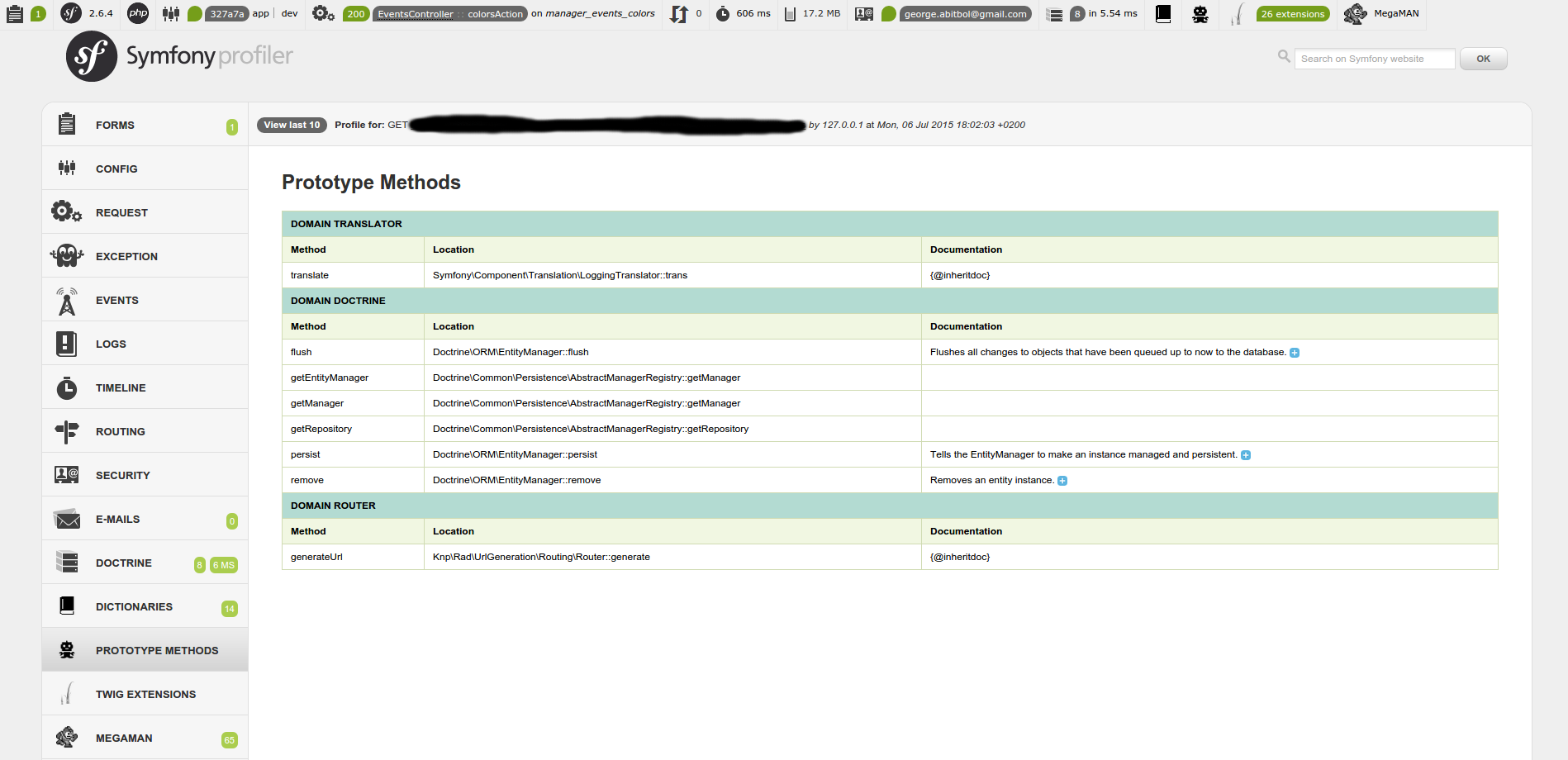Image resolution: width=1568 pixels, height=760 pixels.
Task: Click the MegaMAN icon in toolbar
Action: coord(1355,13)
